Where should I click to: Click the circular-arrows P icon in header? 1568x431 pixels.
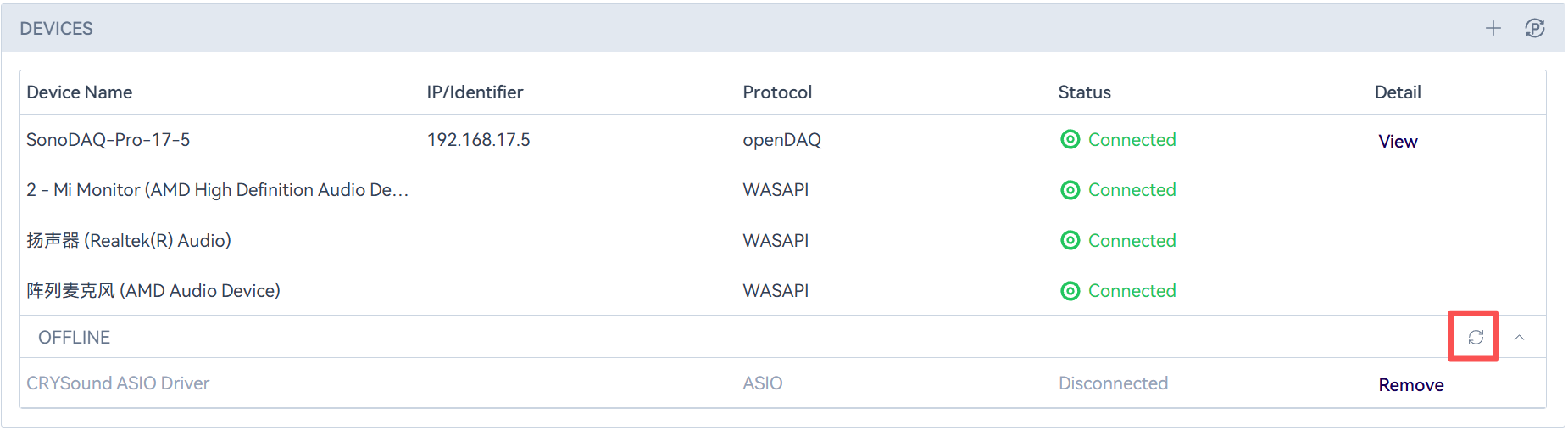[1535, 28]
